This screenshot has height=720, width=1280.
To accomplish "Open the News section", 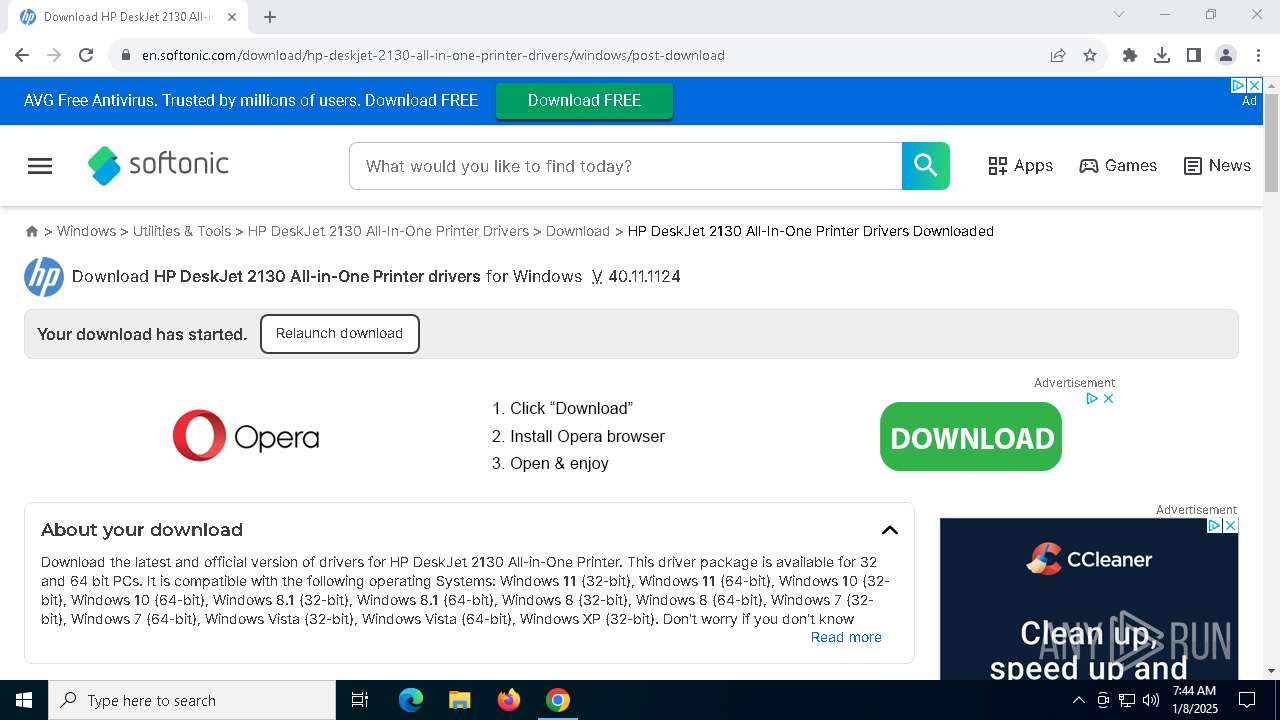I will pyautogui.click(x=1217, y=166).
